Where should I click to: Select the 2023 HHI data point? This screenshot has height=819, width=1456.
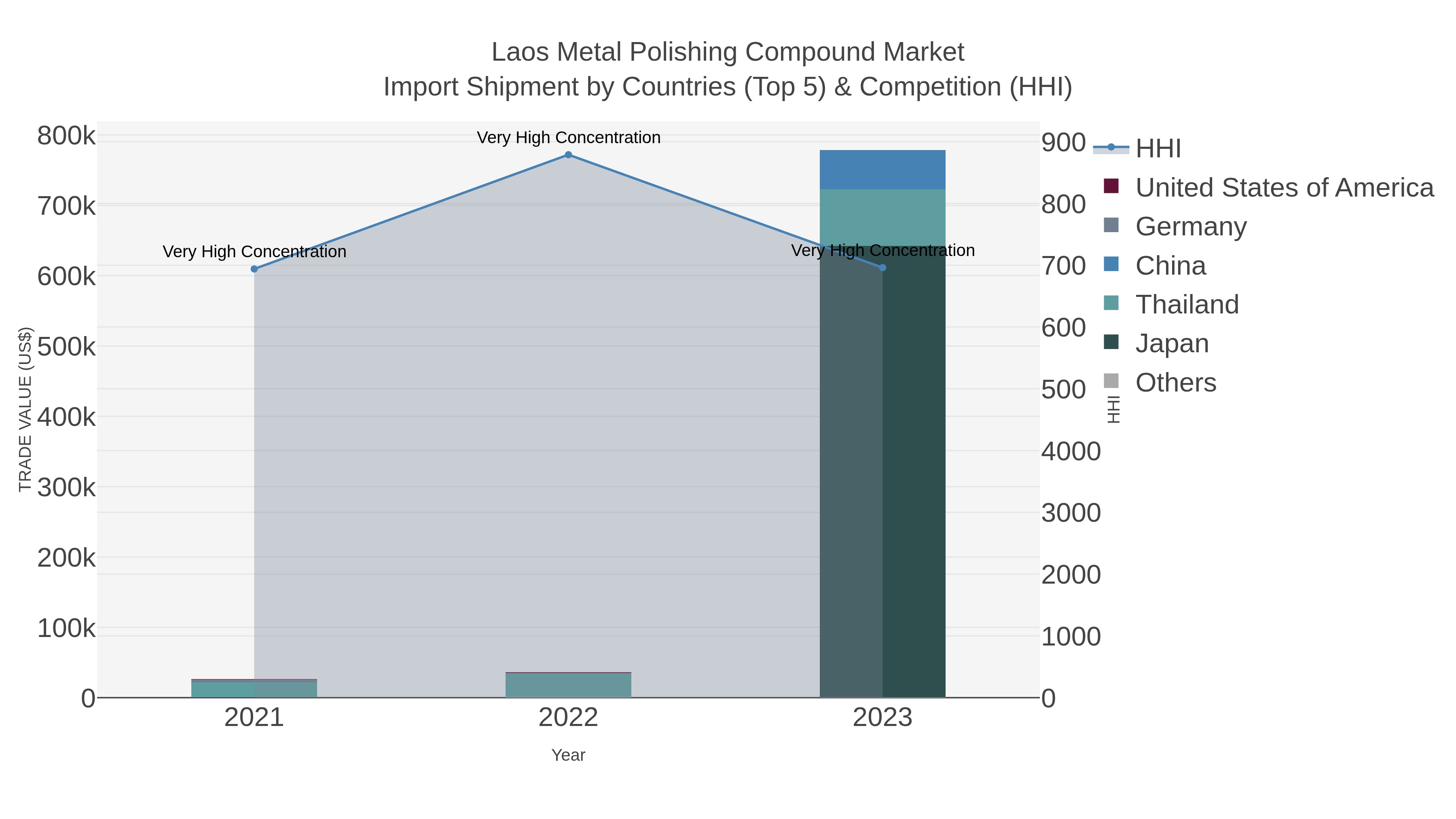883,268
